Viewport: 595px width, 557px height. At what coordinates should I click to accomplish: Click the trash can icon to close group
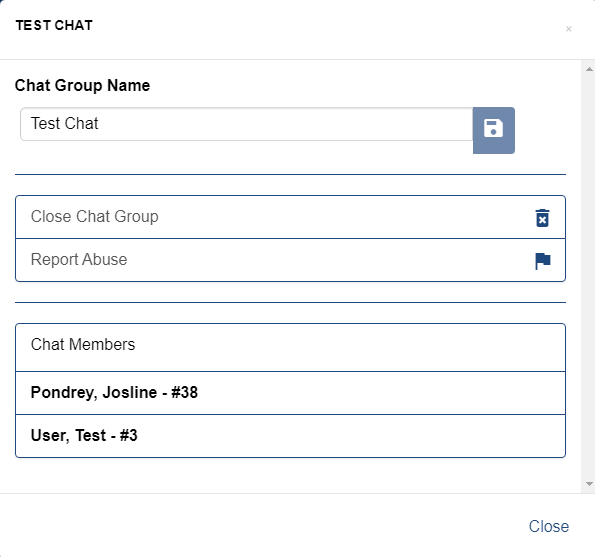coord(542,218)
